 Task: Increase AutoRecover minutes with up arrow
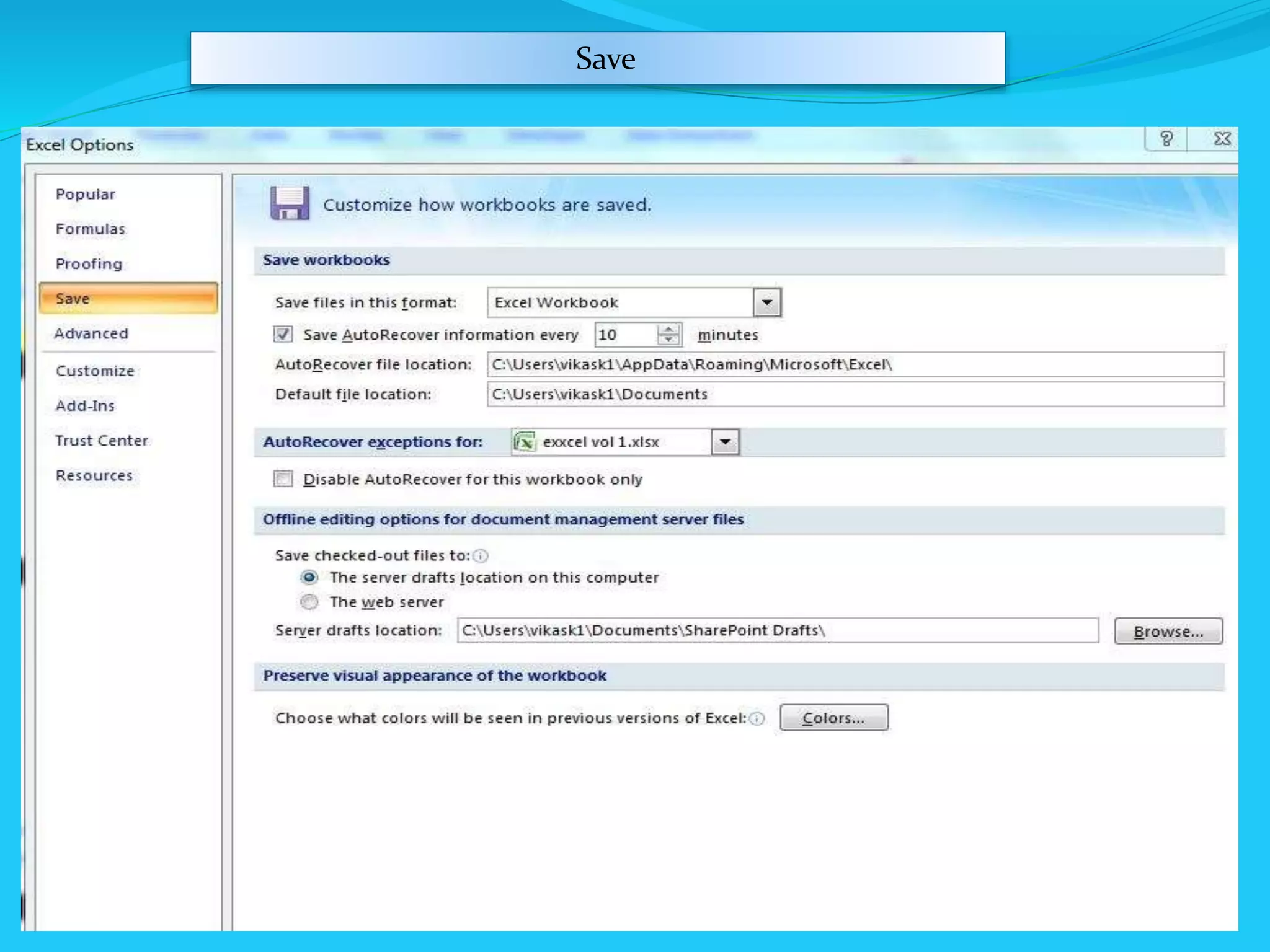coord(668,328)
